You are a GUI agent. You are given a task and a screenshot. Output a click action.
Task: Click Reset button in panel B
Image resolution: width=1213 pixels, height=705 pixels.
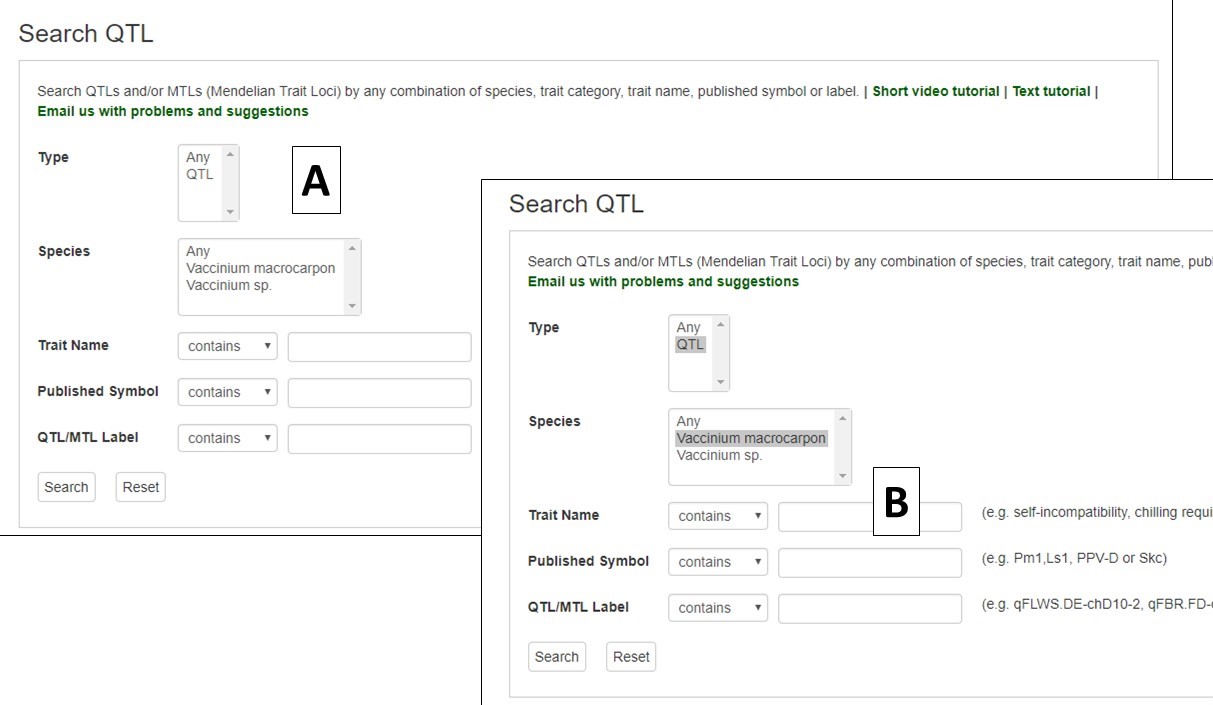(631, 657)
